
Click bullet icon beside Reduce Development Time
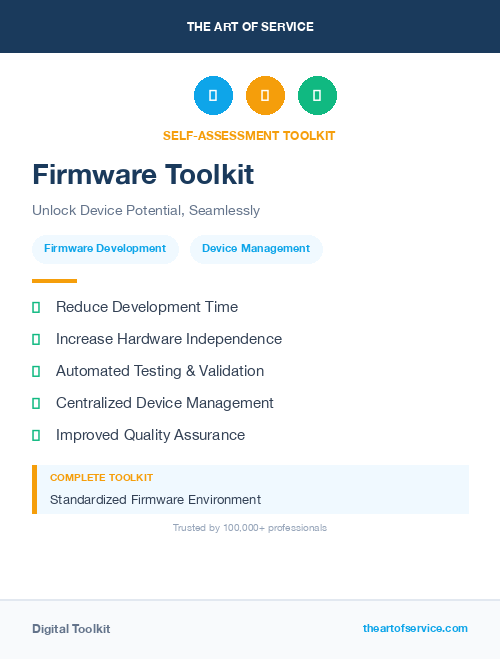(x=36, y=307)
